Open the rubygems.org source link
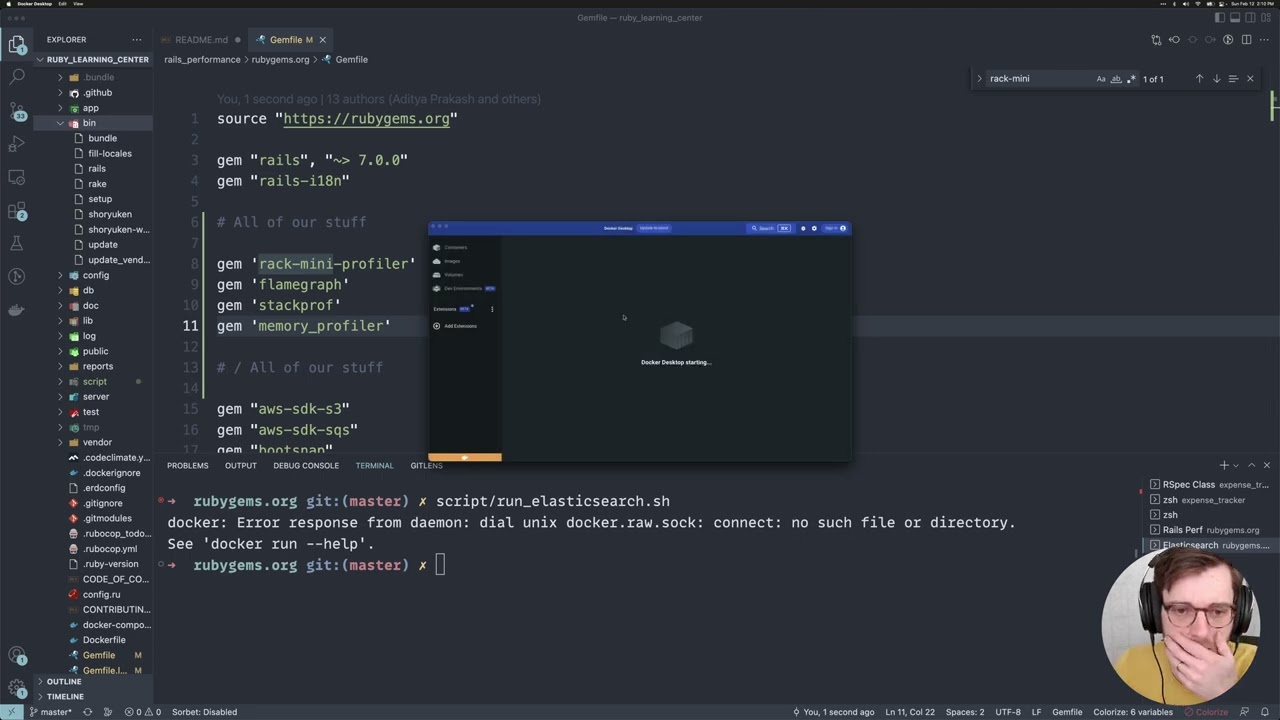Screen dimensions: 1280x720 coord(366,119)
